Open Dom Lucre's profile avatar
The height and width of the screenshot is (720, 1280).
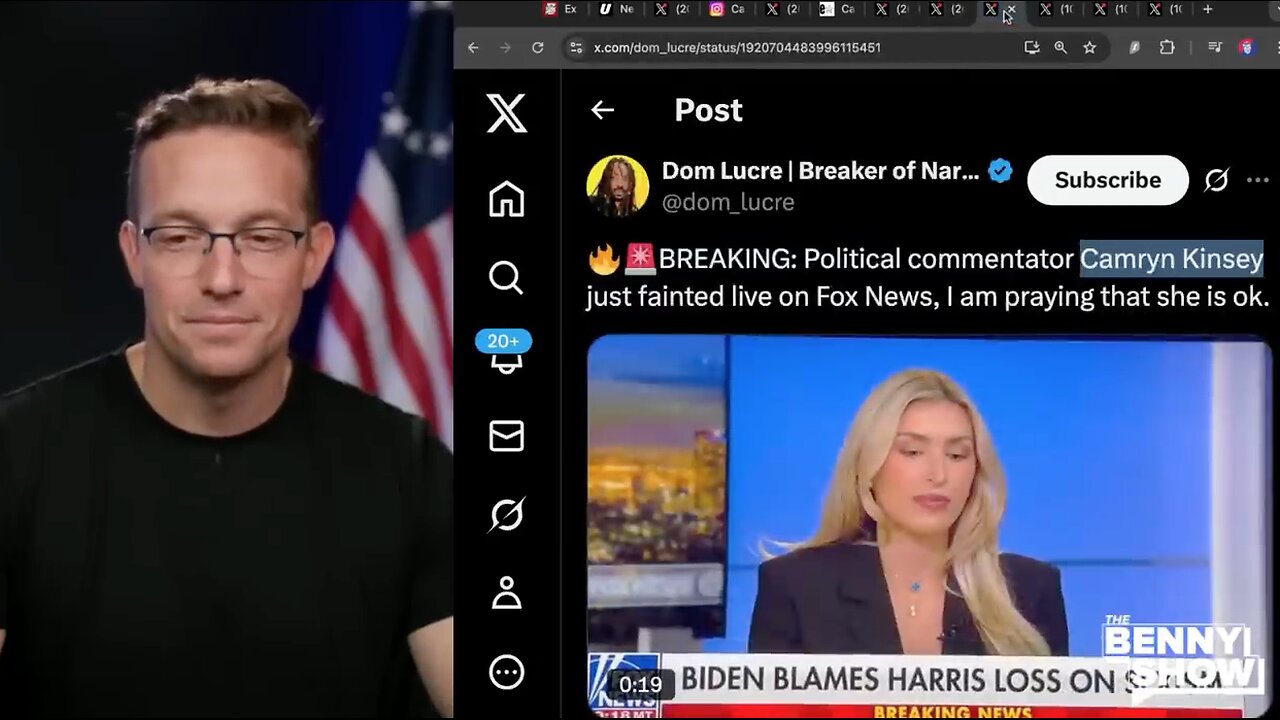point(617,186)
